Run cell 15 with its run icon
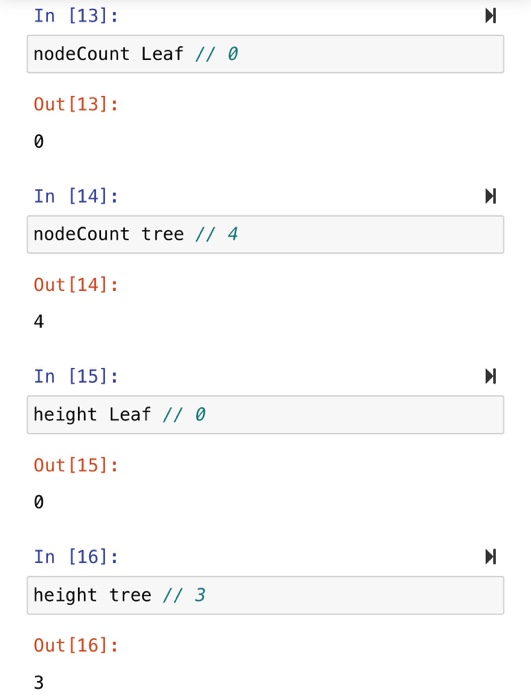Viewport: 531px width, 700px height. coord(490,376)
